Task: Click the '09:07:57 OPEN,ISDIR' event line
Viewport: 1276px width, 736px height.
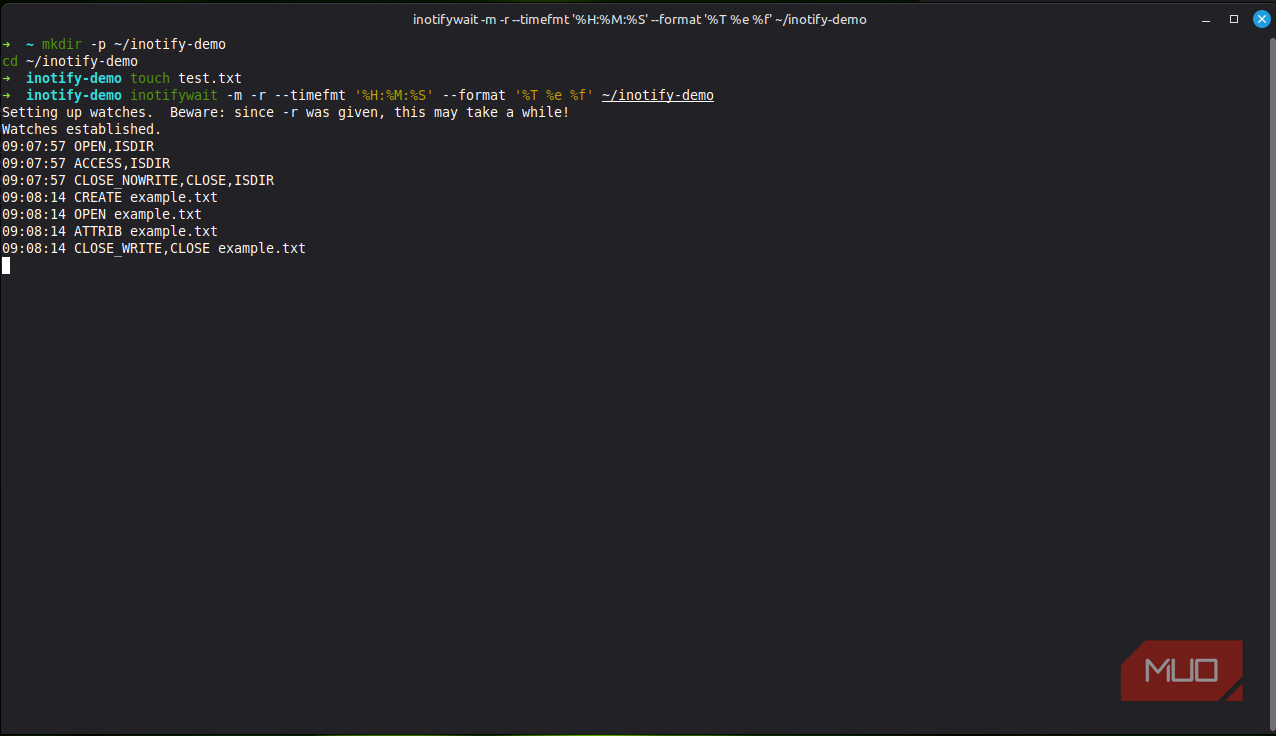Action: point(78,146)
